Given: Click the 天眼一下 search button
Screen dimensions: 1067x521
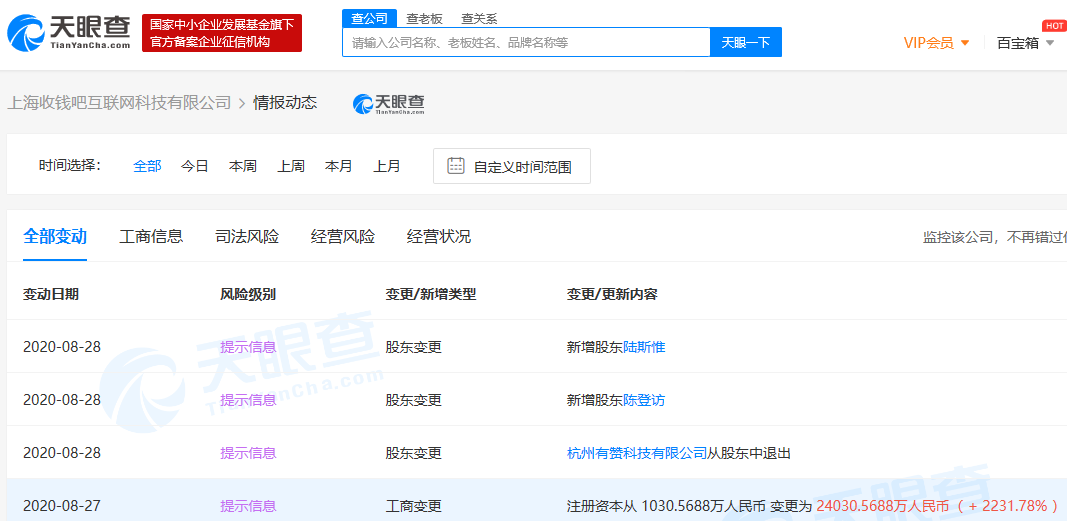Looking at the screenshot, I should point(746,42).
